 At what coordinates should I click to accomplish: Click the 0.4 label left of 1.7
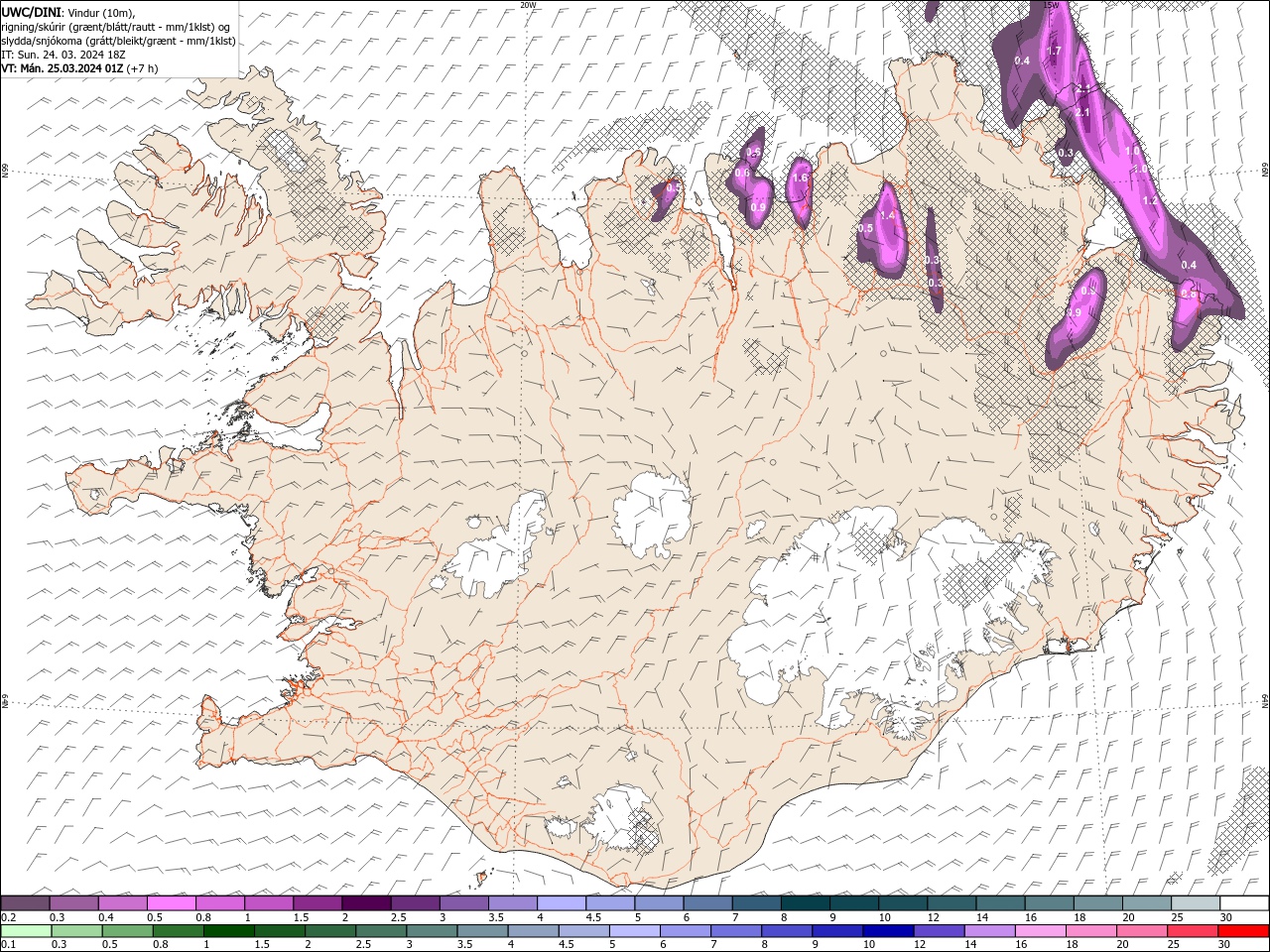(x=1022, y=60)
